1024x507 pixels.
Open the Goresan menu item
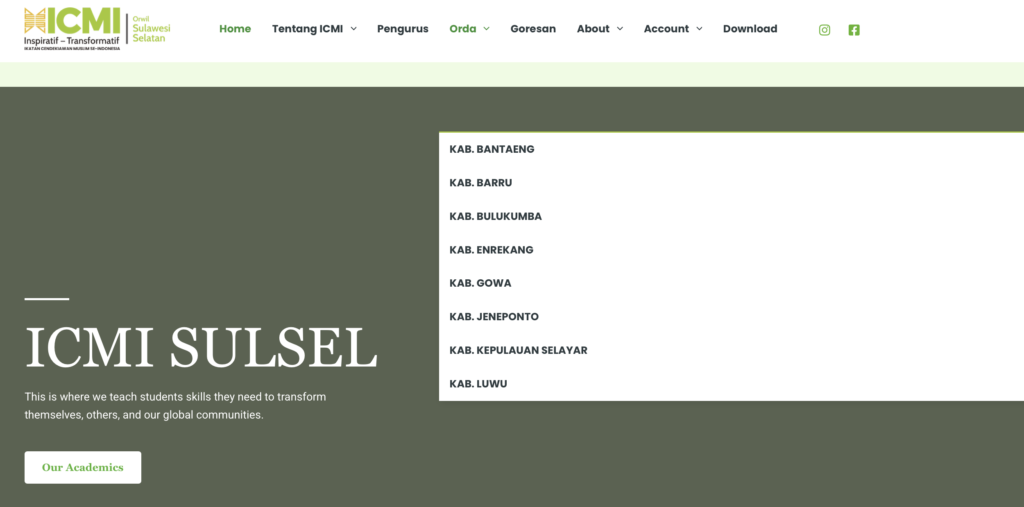[533, 29]
